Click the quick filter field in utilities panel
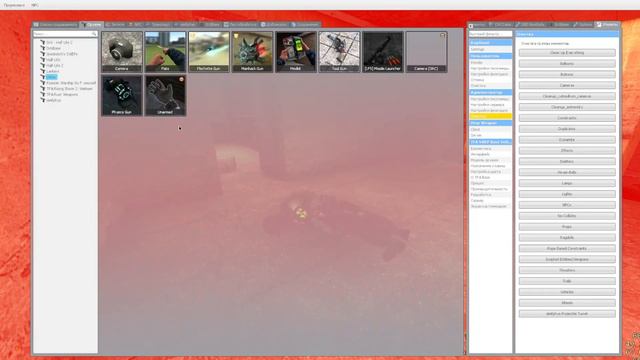This screenshot has width=640, height=360. pyautogui.click(x=490, y=34)
